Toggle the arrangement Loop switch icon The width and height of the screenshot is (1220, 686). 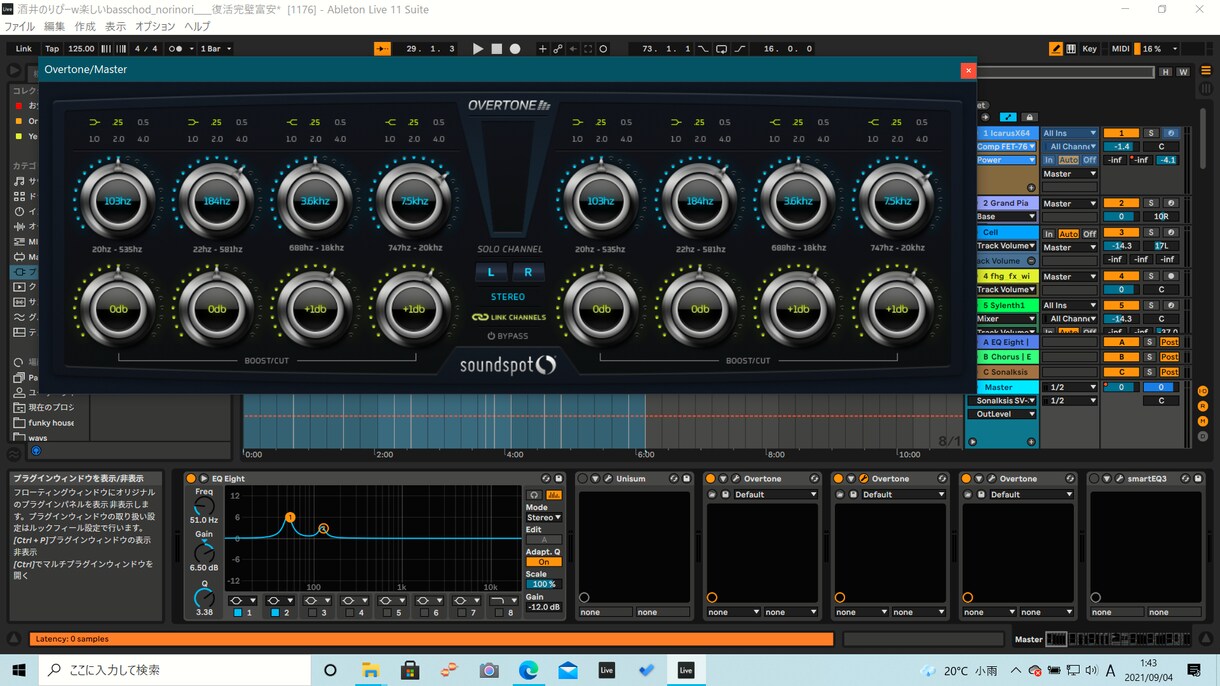pyautogui.click(x=721, y=49)
